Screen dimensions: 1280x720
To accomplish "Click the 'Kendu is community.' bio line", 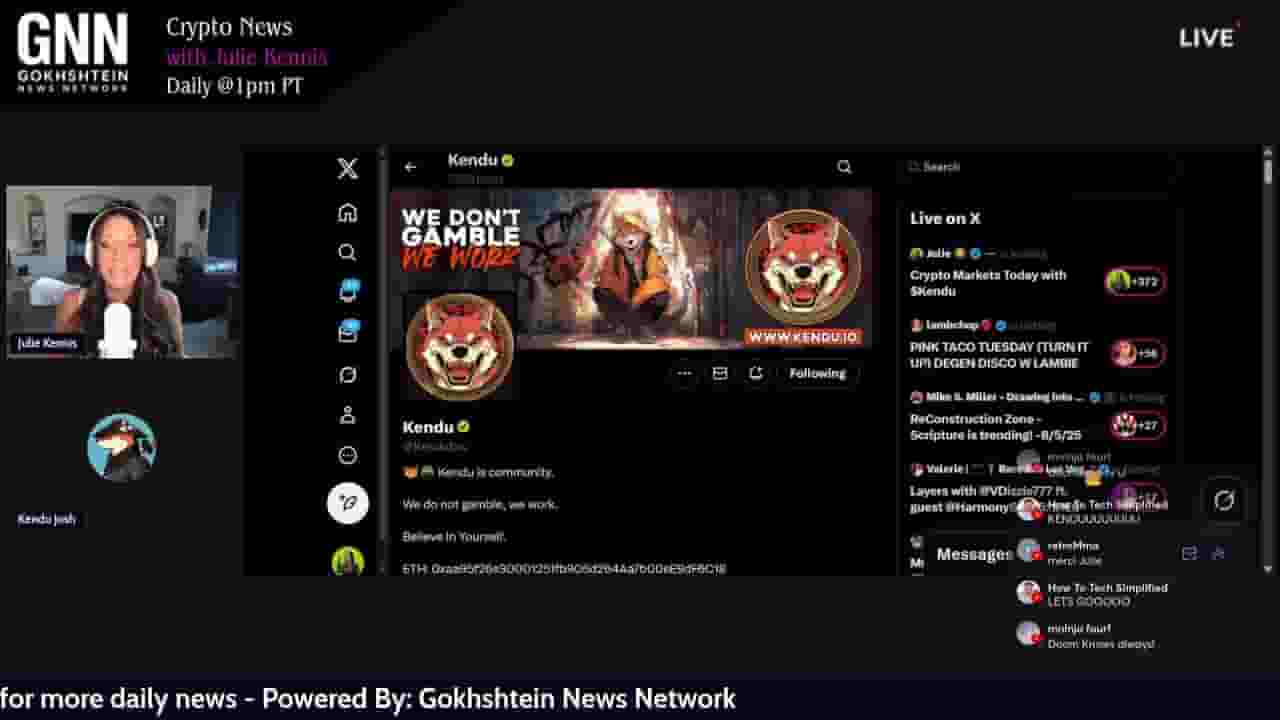I will click(478, 472).
